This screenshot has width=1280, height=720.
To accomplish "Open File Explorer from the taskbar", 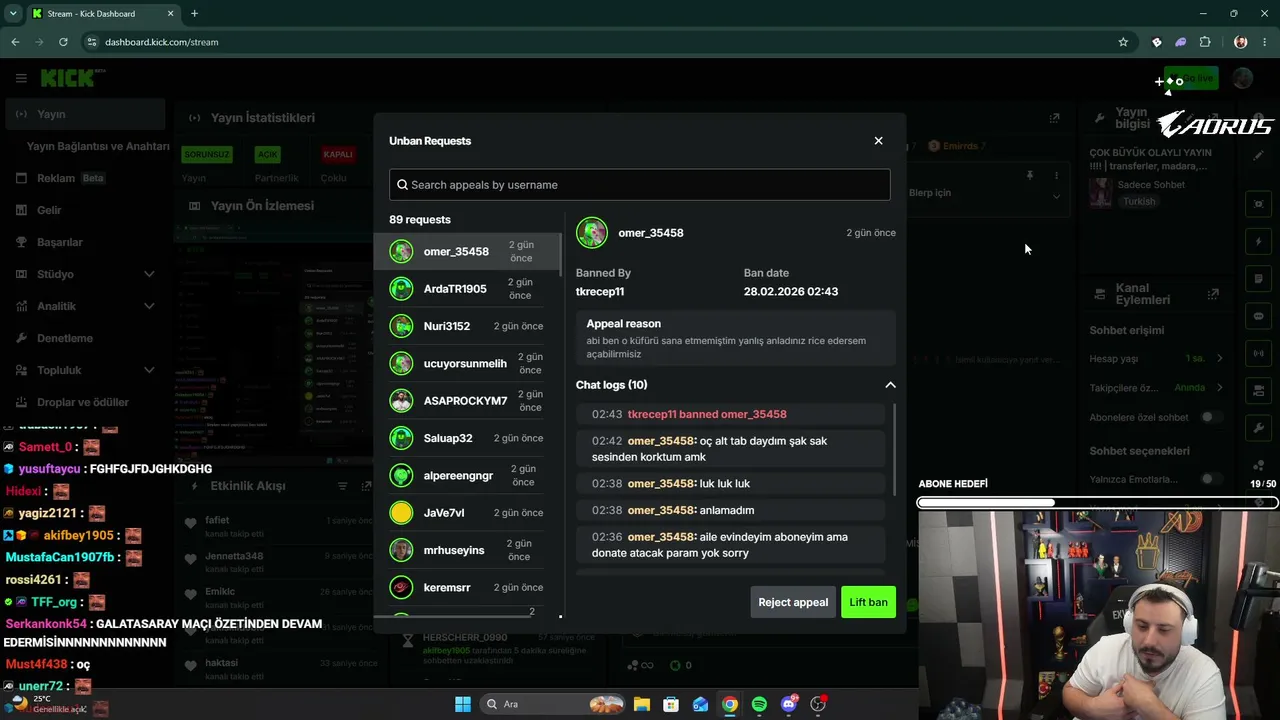I will coord(642,704).
